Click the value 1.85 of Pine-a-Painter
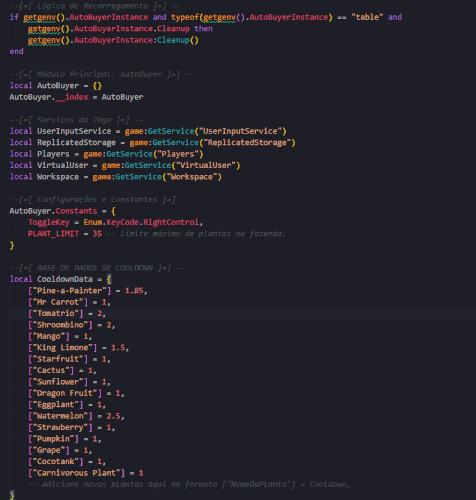The height and width of the screenshot is (500, 476). pyautogui.click(x=134, y=291)
